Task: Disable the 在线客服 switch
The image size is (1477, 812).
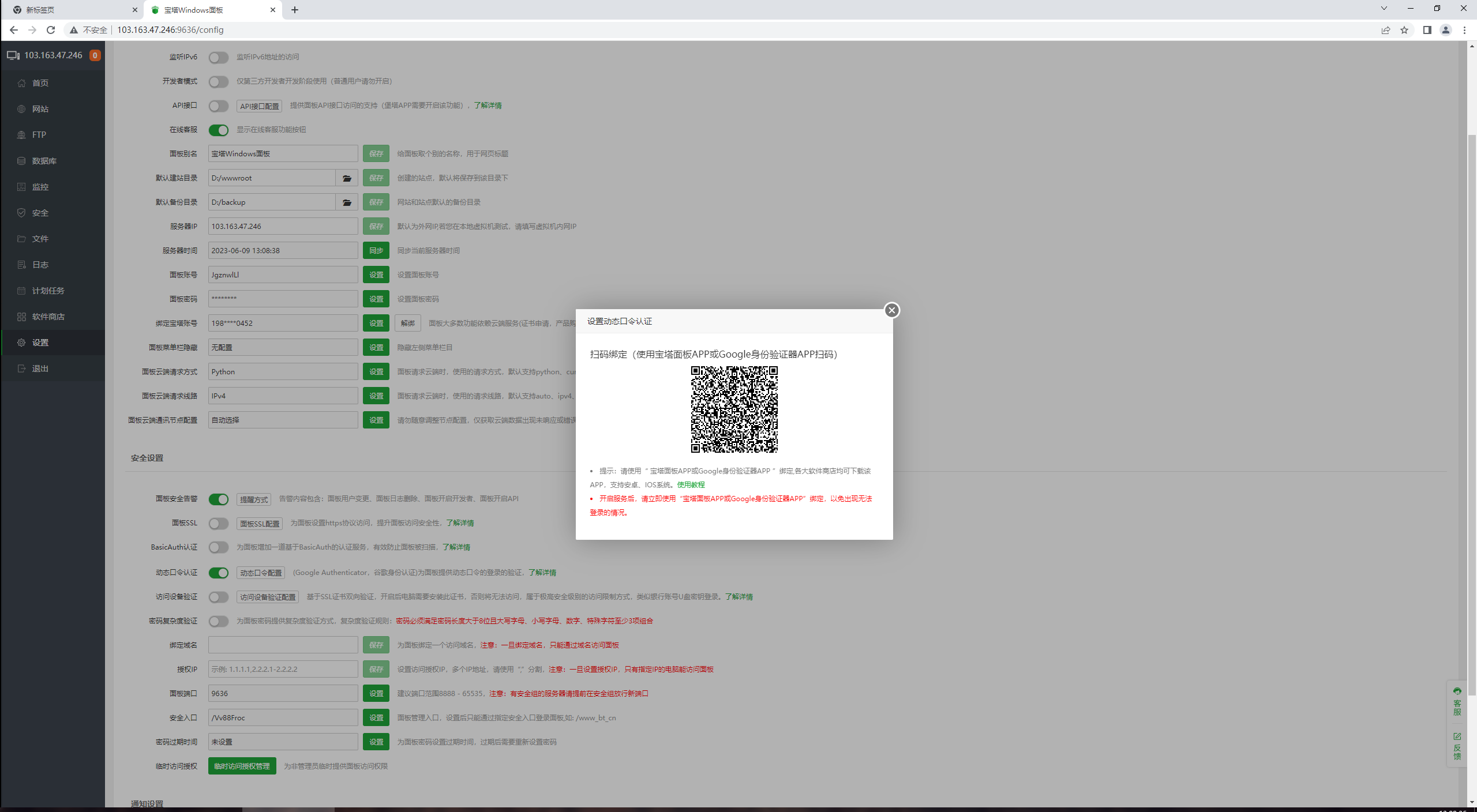Action: 219,130
